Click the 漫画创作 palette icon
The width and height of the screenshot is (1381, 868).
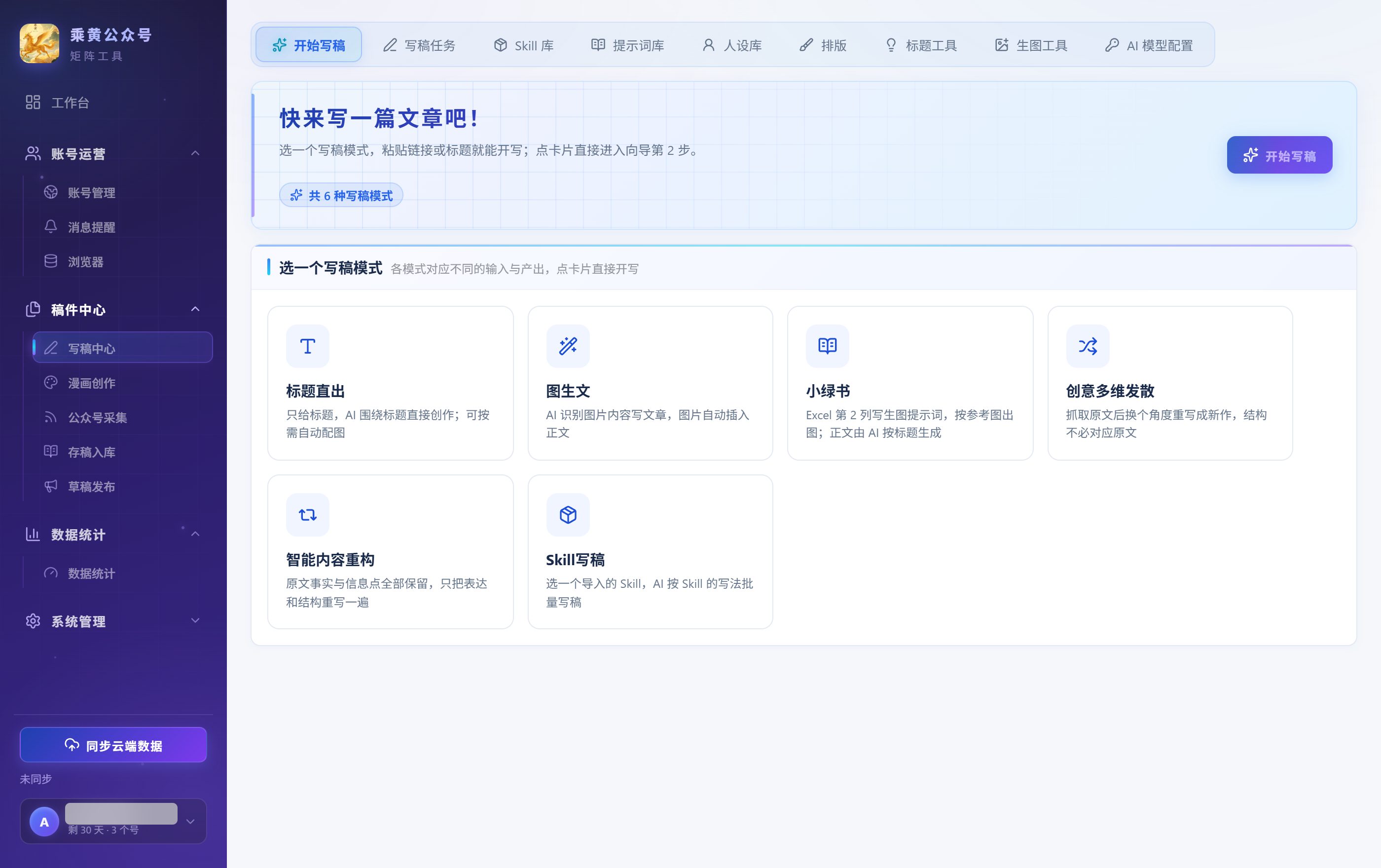[x=50, y=382]
